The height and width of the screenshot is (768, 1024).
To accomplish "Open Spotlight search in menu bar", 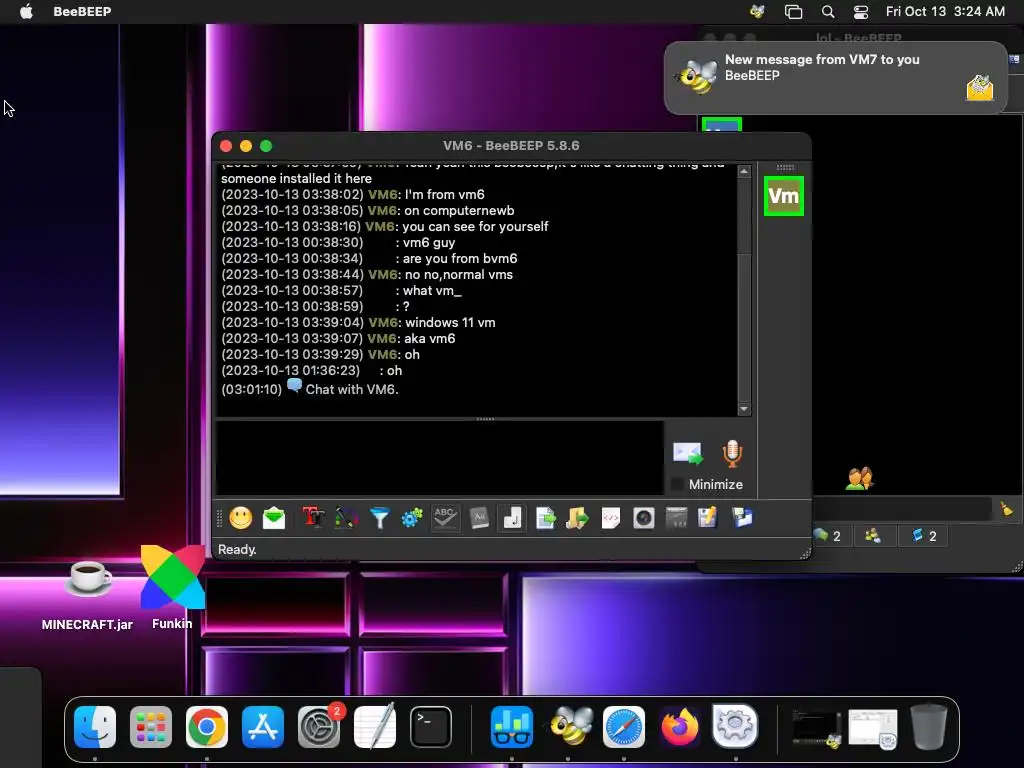I will point(828,11).
